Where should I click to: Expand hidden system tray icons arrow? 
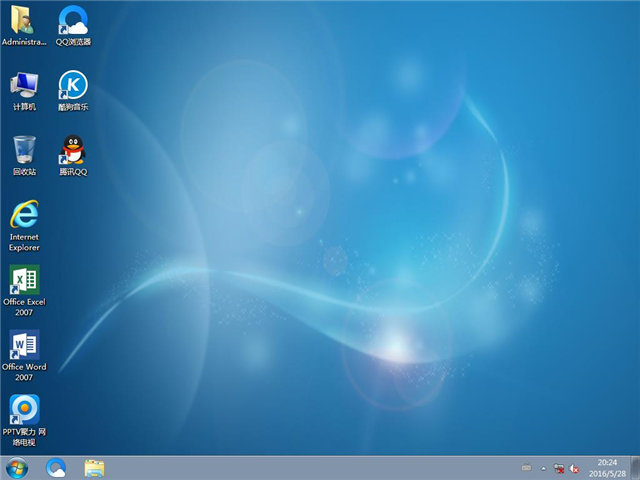point(544,467)
